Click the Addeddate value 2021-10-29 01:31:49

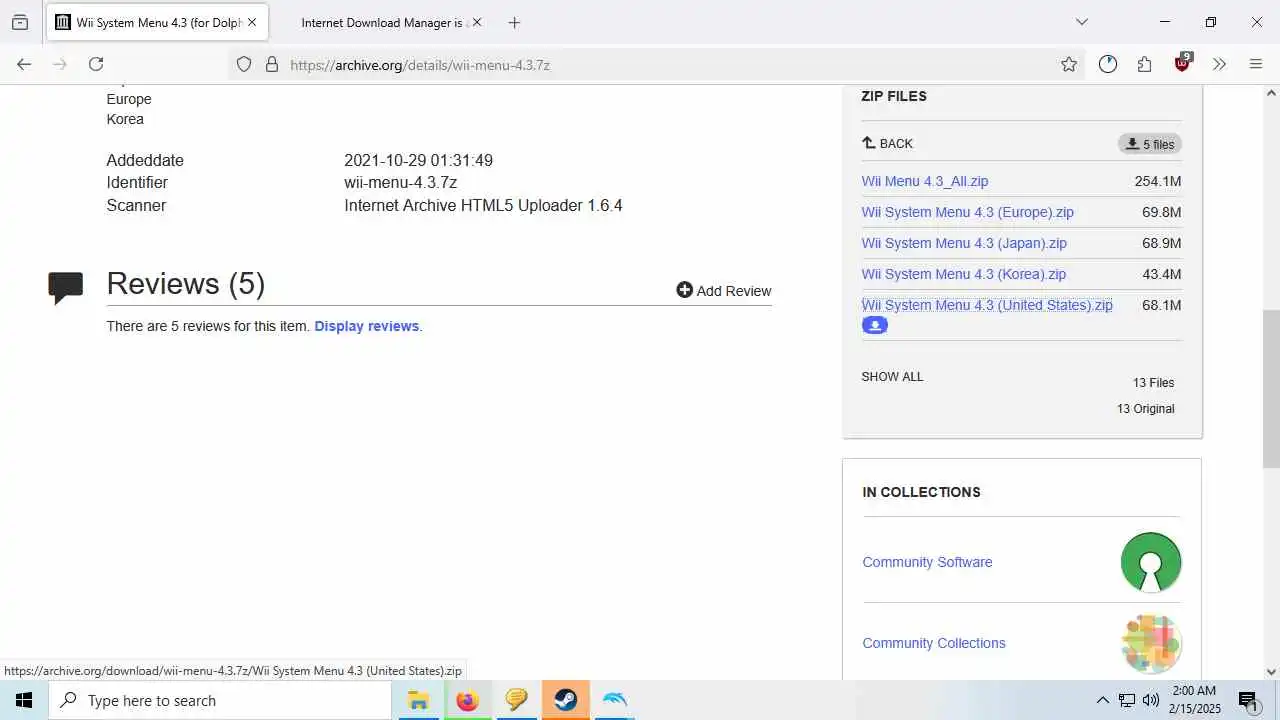point(418,160)
